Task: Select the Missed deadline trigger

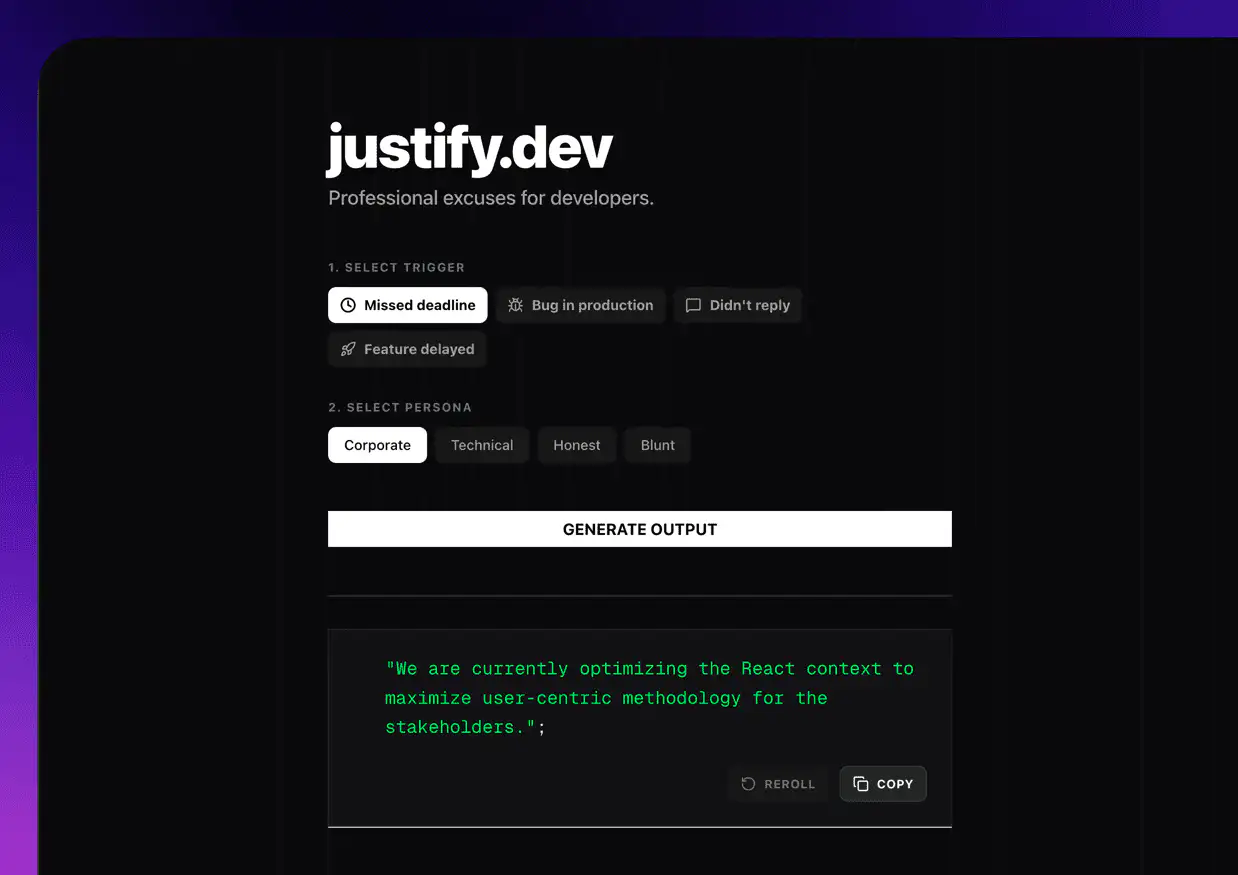Action: point(407,305)
